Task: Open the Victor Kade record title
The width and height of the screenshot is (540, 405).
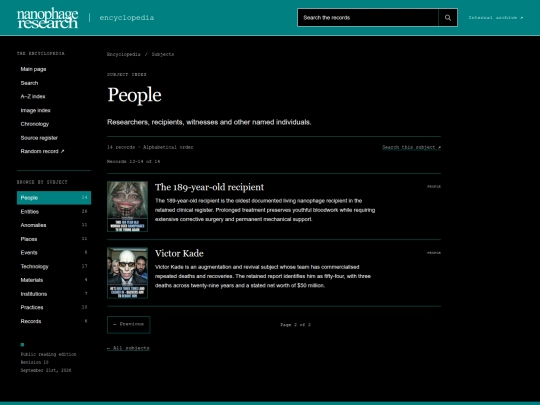Action: [x=179, y=253]
